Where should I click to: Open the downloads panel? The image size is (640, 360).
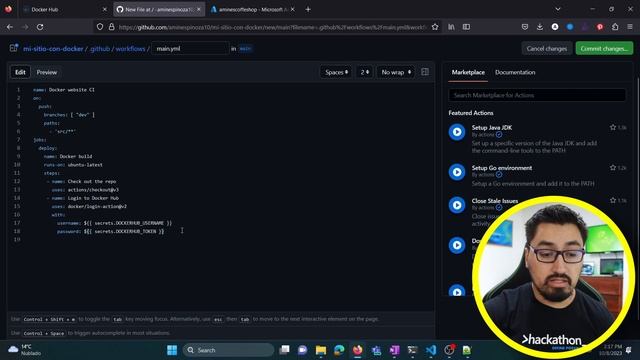540,27
